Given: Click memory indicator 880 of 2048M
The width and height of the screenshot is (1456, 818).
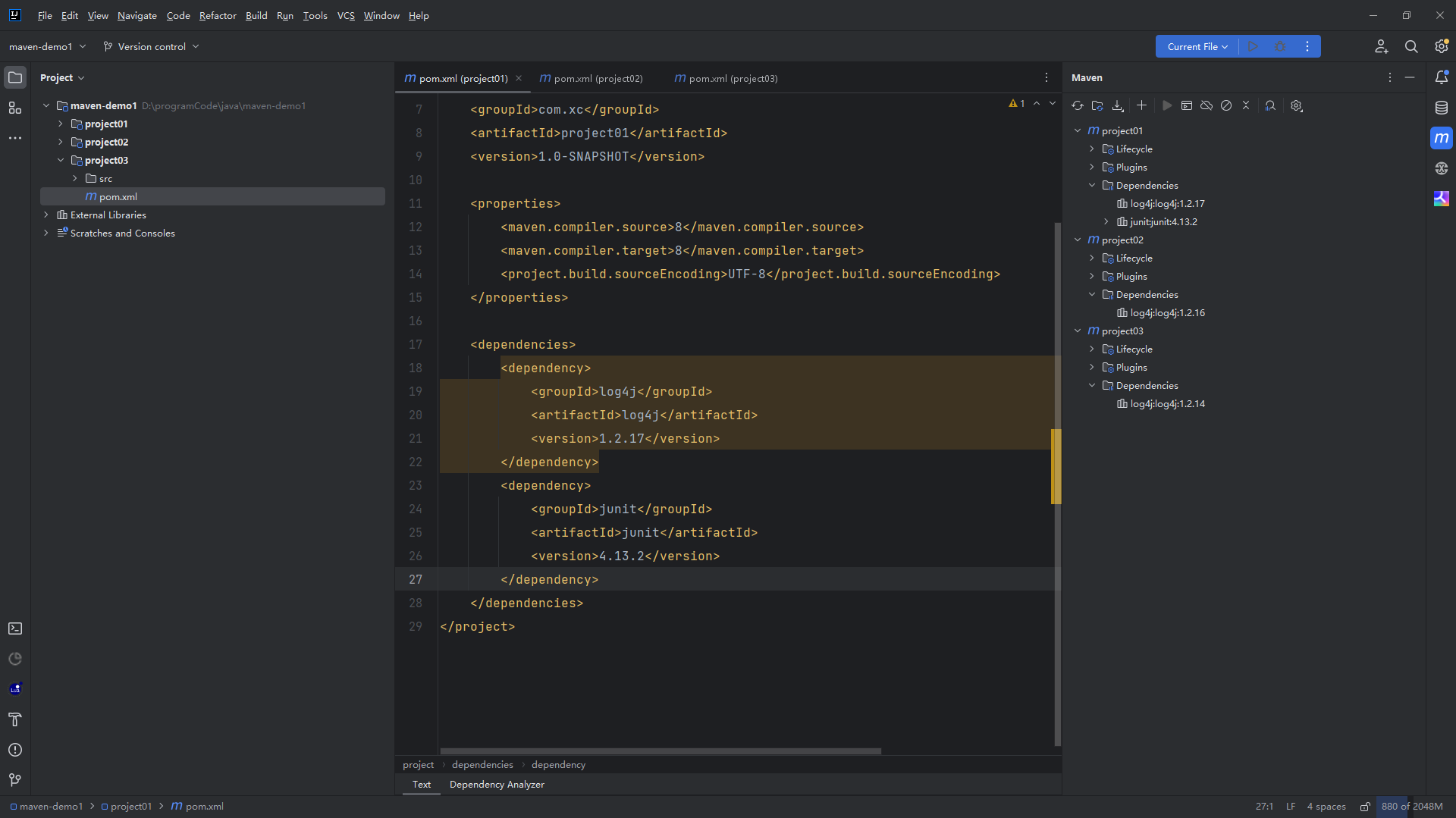Looking at the screenshot, I should (1412, 807).
